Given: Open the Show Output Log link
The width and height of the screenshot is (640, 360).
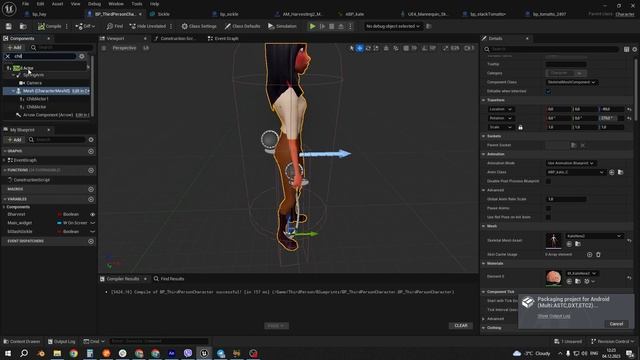Looking at the screenshot, I should click(x=554, y=316).
